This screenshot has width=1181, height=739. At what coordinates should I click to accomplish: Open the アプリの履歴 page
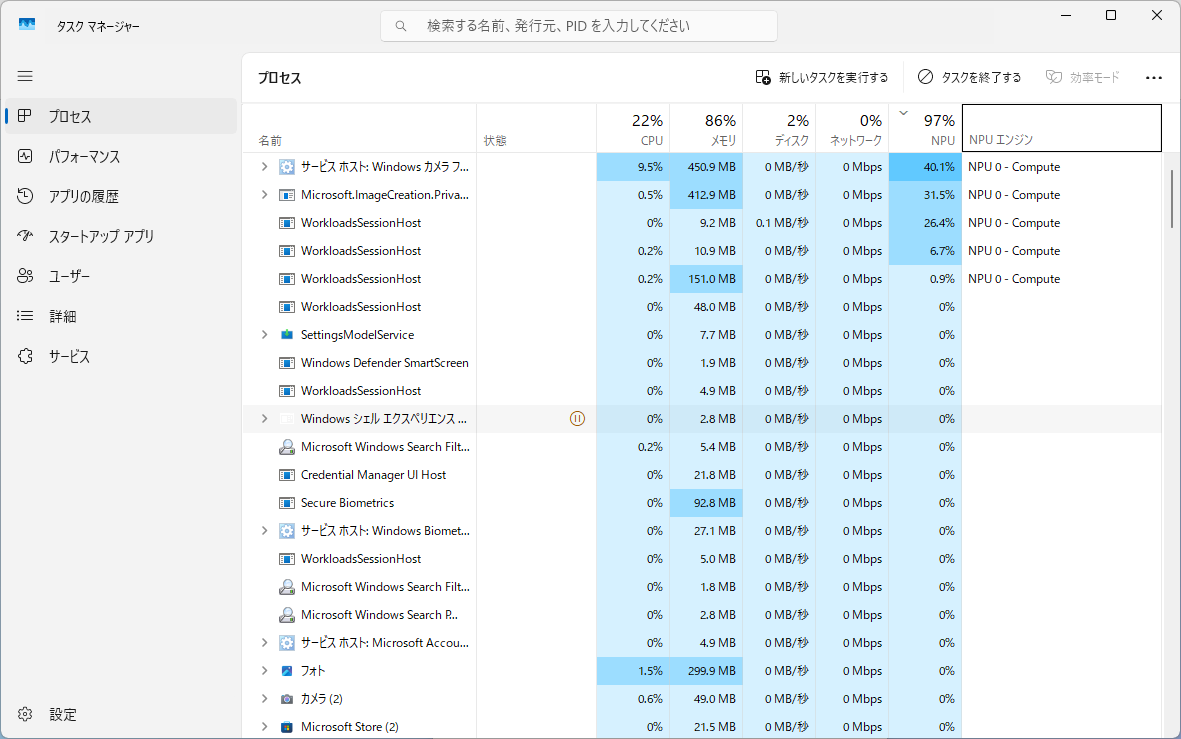121,196
